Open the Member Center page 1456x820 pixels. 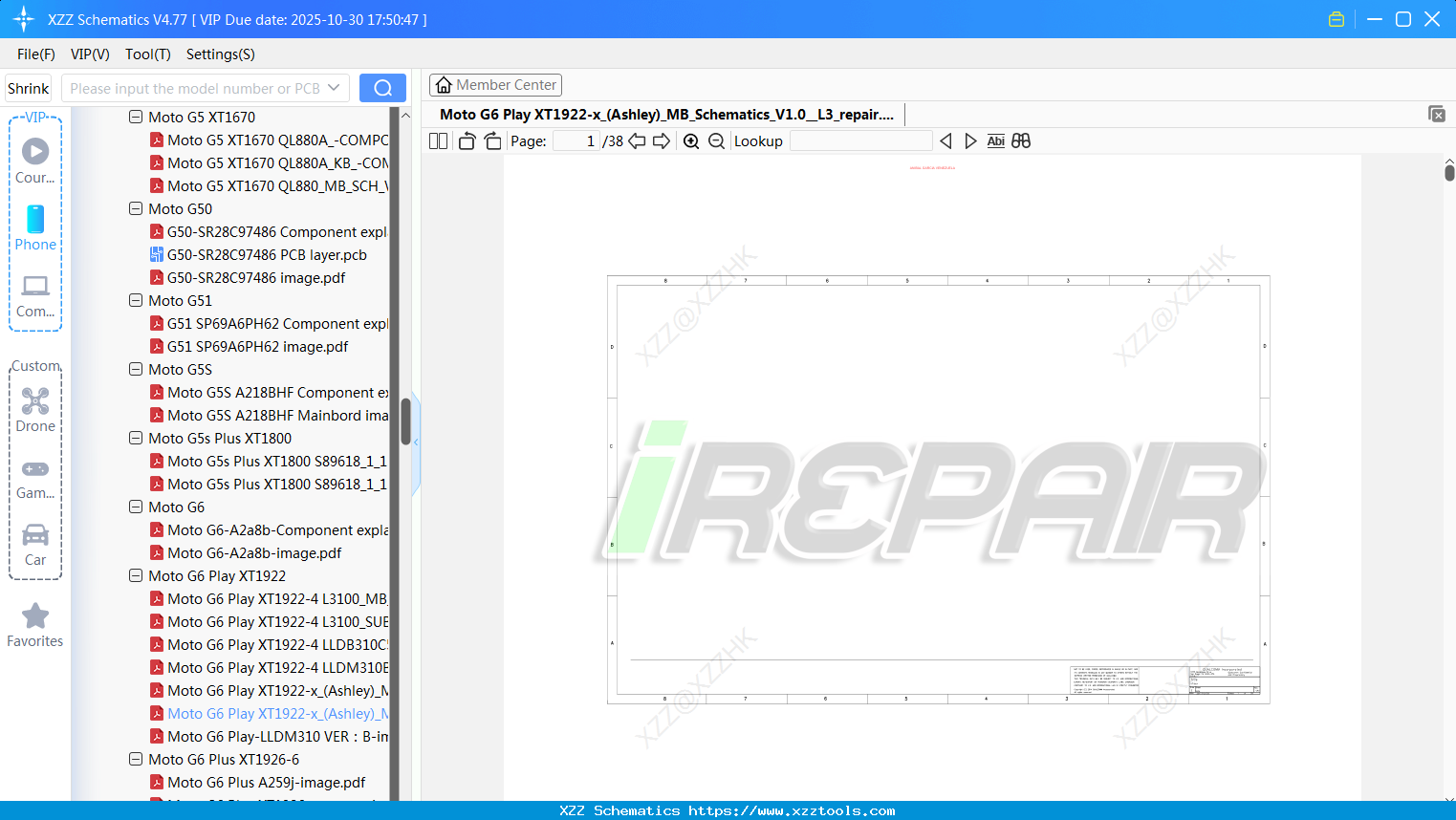click(x=495, y=84)
